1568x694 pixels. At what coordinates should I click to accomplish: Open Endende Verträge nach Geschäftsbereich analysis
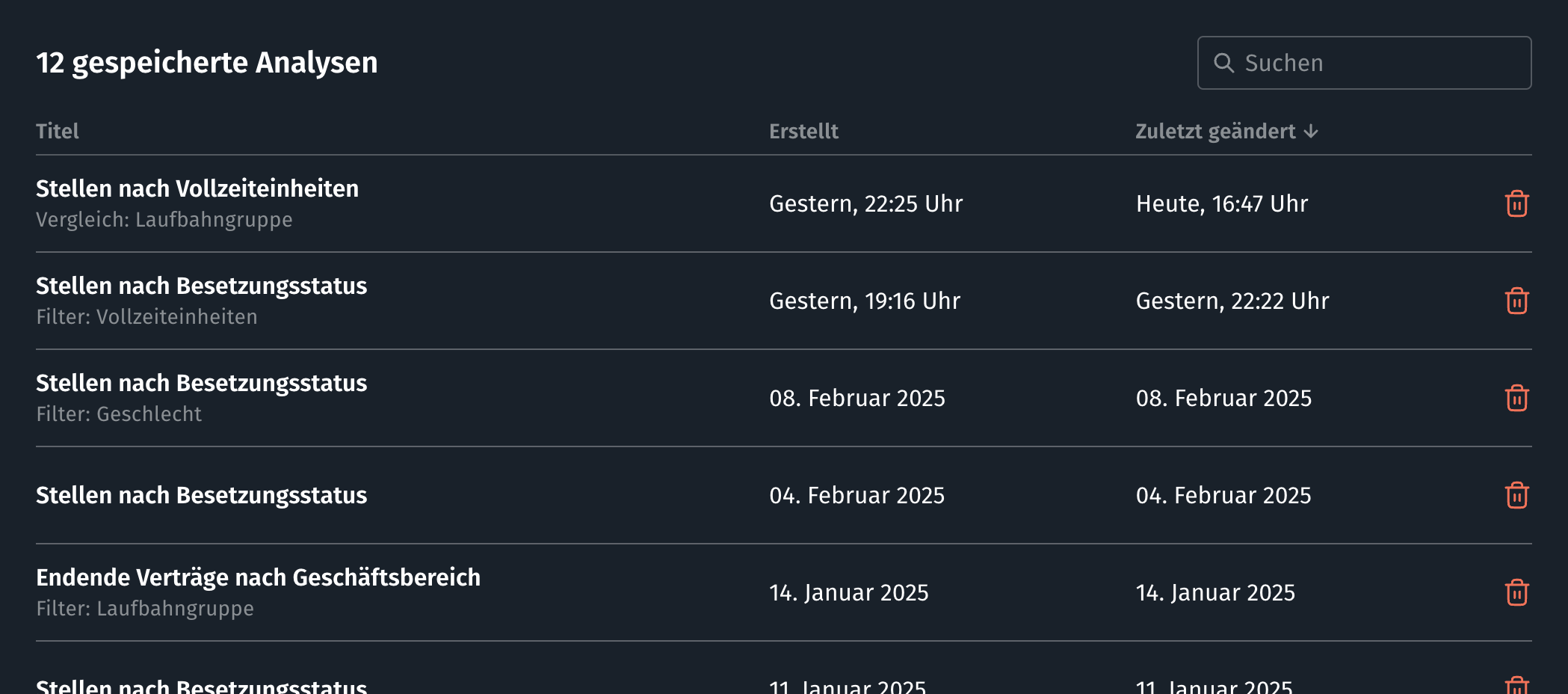click(x=258, y=577)
